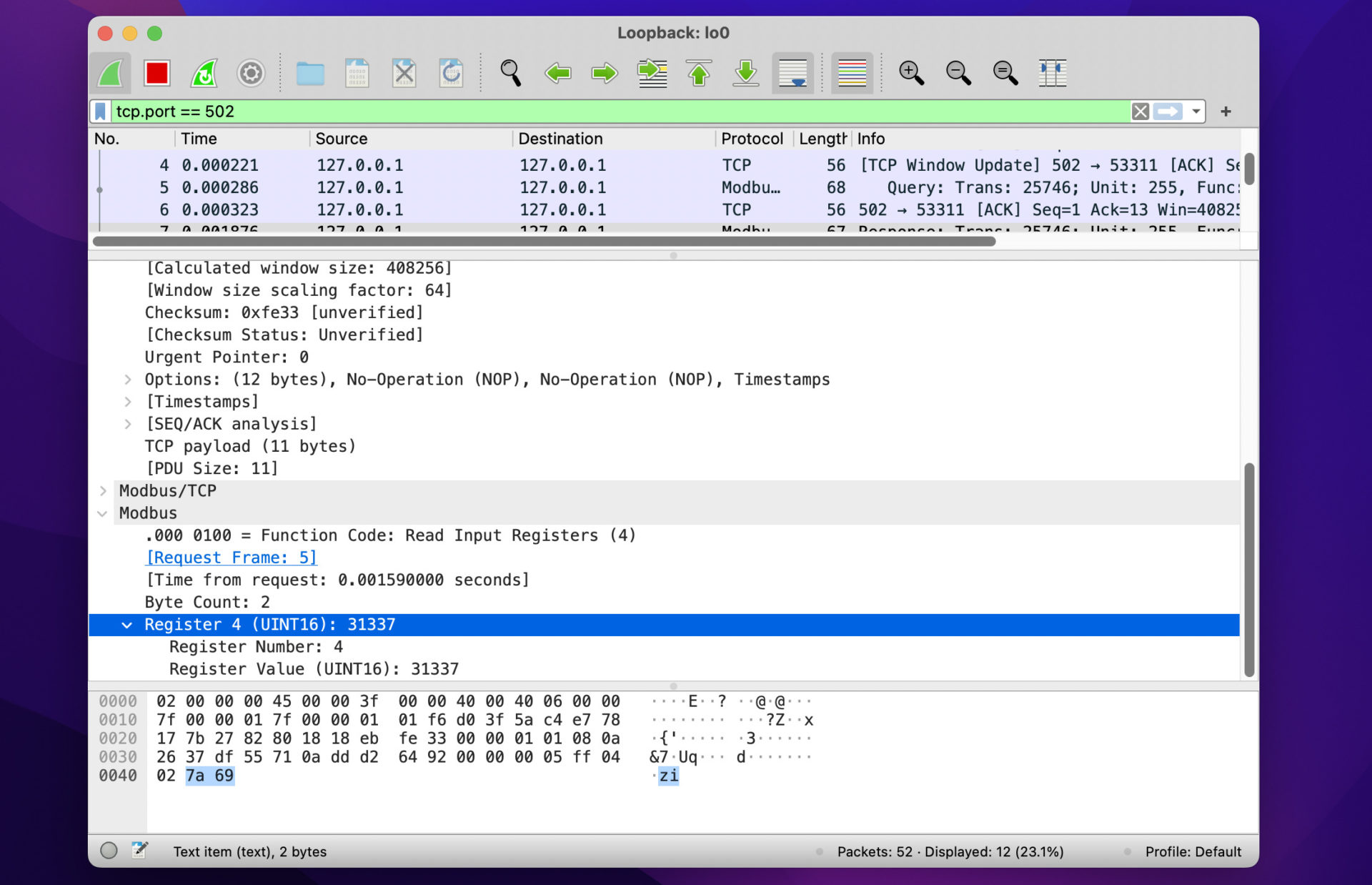Toggle packet list colorization
Screen dimensions: 1372x885
(852, 73)
